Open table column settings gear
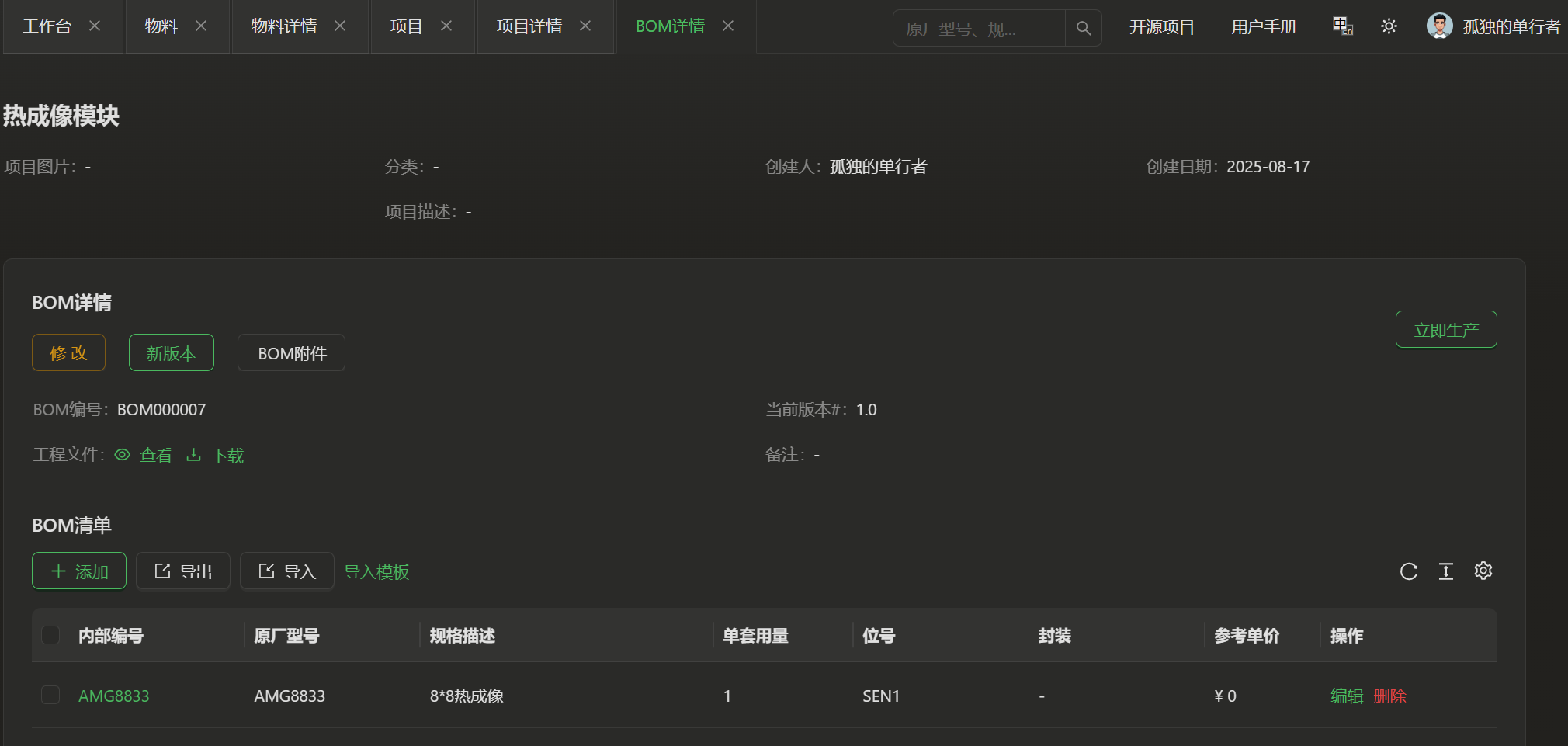The width and height of the screenshot is (1568, 746). 1483,571
